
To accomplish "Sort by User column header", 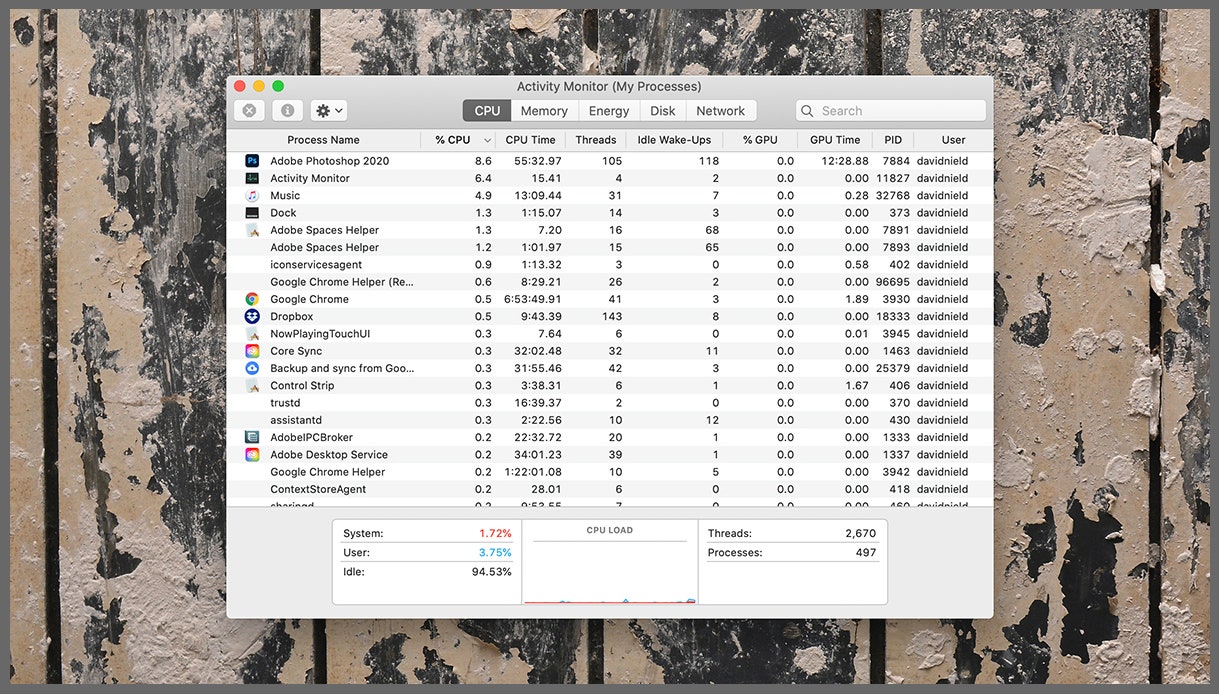I will (x=953, y=140).
